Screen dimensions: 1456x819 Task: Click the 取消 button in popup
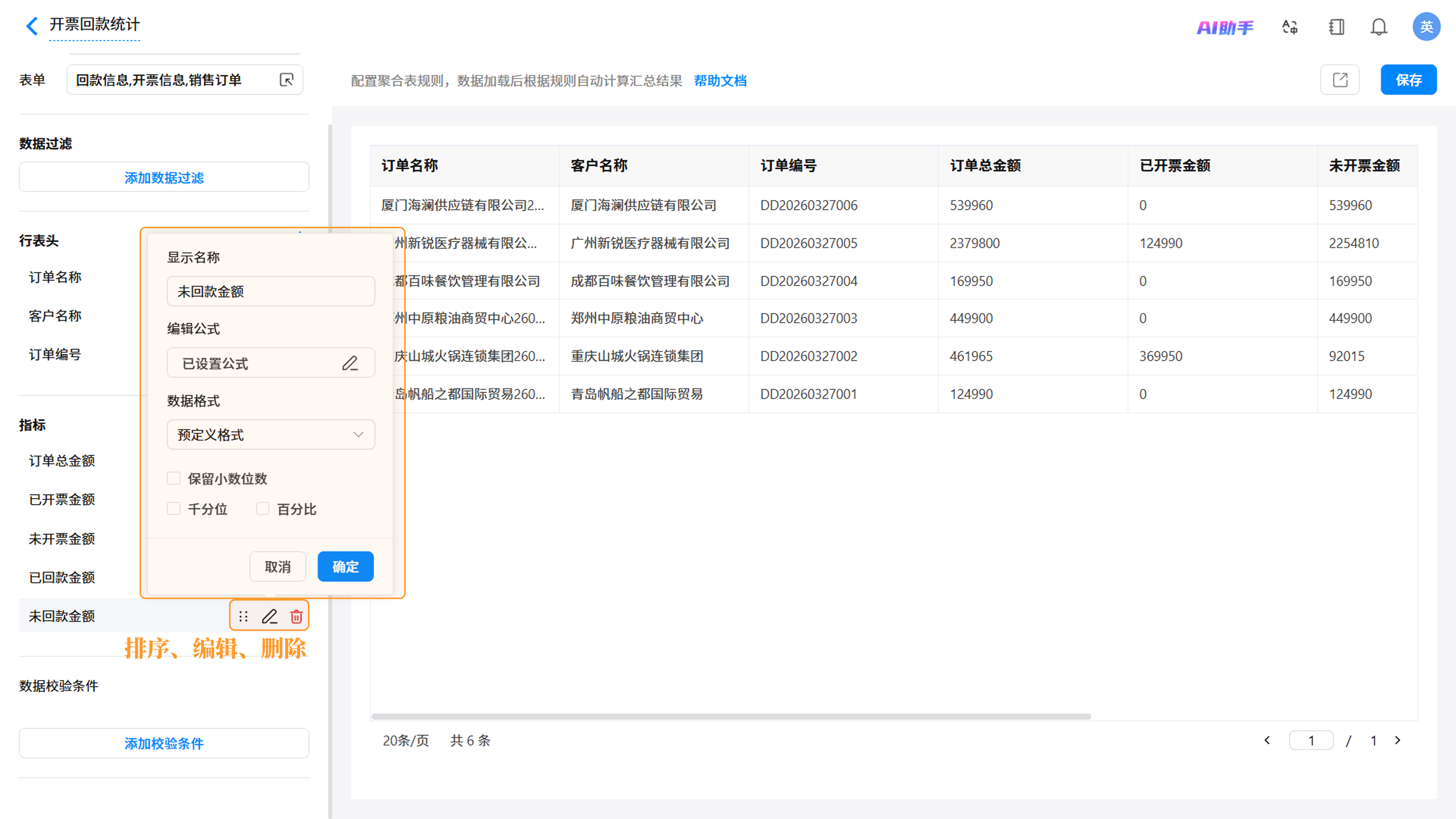pyautogui.click(x=278, y=566)
